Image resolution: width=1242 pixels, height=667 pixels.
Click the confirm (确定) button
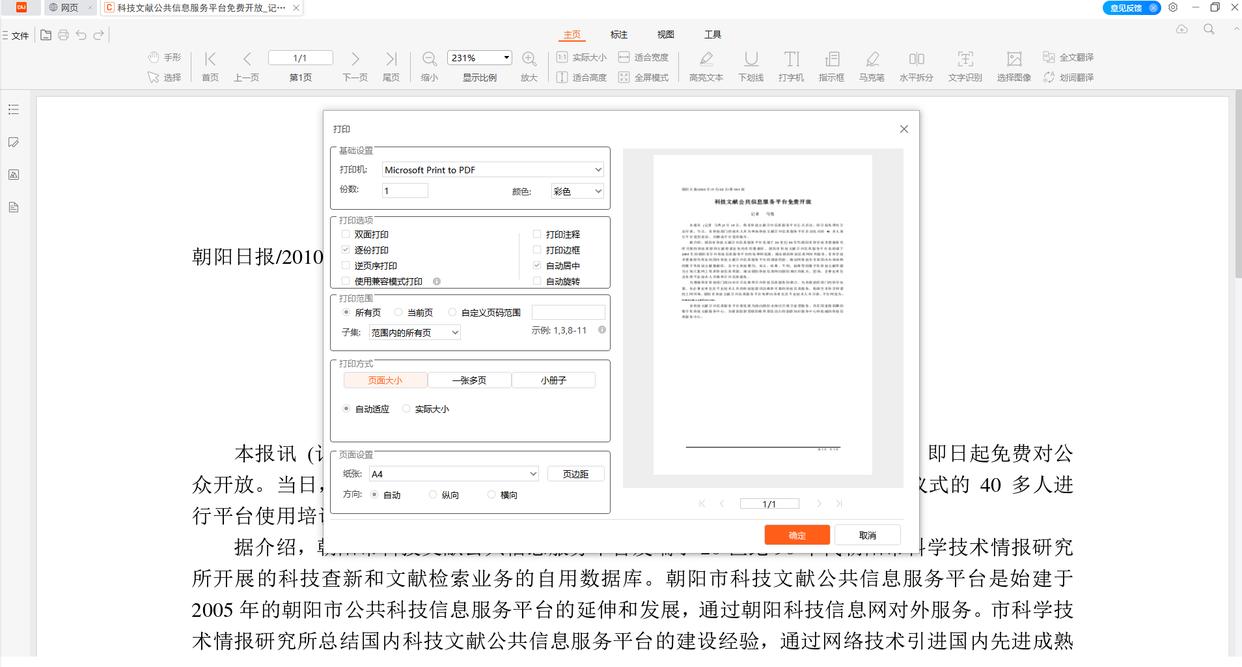tap(797, 535)
